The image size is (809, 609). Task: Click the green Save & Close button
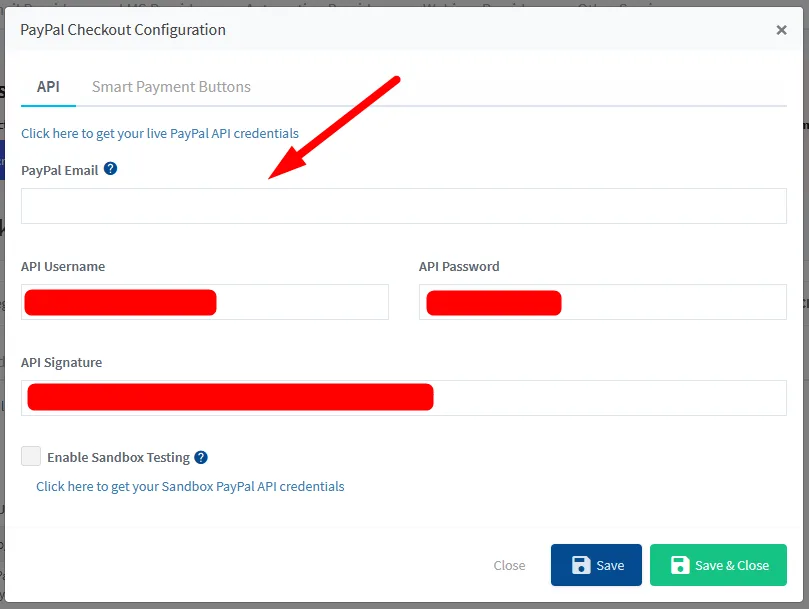pyautogui.click(x=718, y=565)
